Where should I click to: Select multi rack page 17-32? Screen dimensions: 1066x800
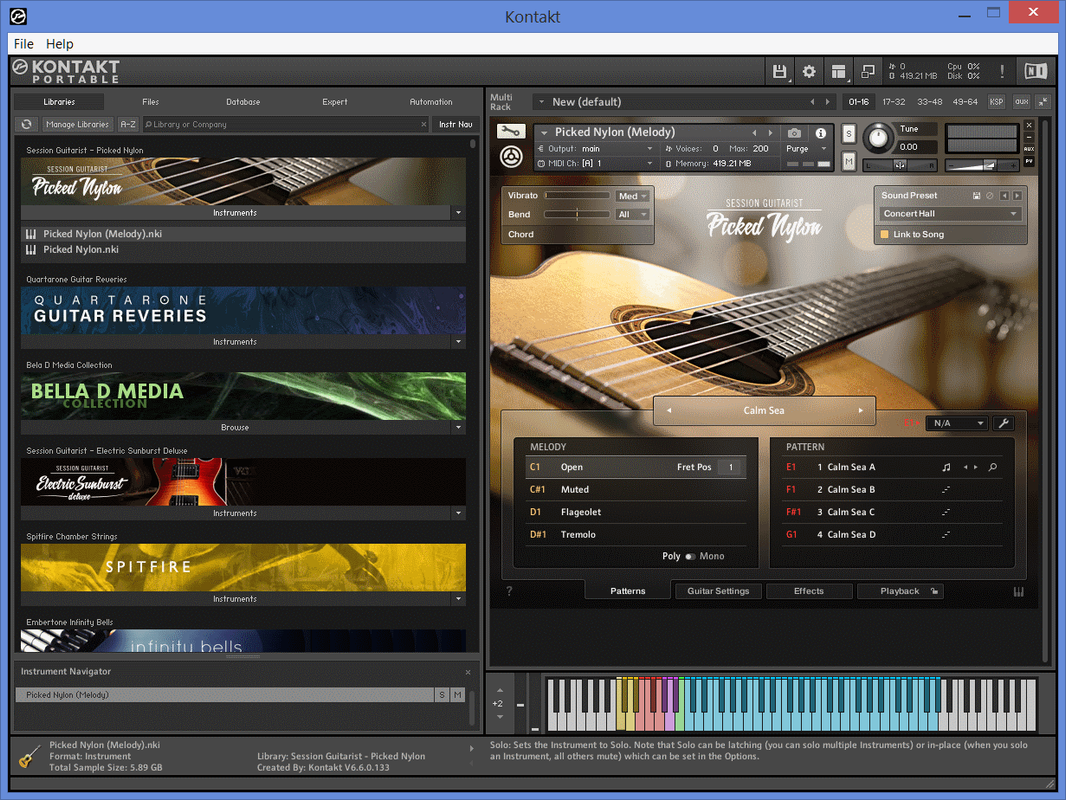coord(893,102)
